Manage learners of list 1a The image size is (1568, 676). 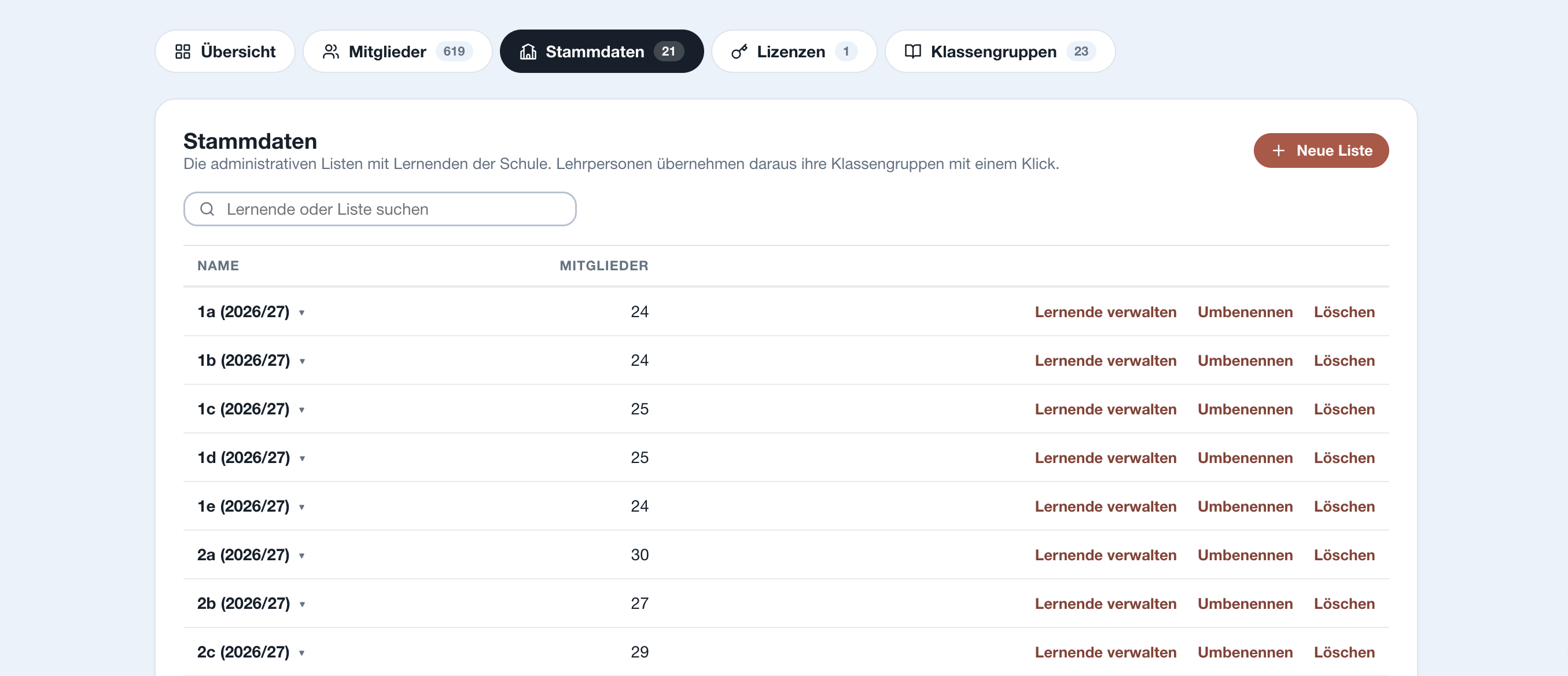click(x=1105, y=312)
